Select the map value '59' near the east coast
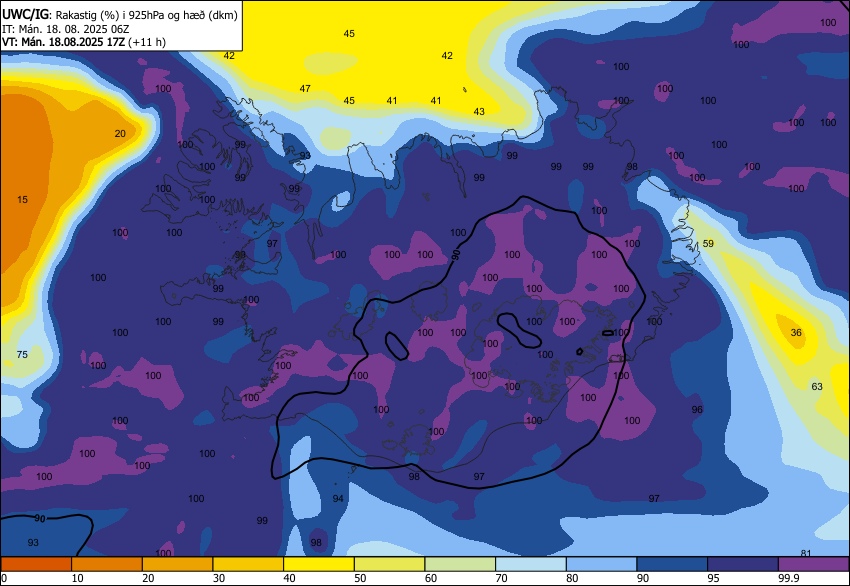The width and height of the screenshot is (850, 586). (x=708, y=243)
